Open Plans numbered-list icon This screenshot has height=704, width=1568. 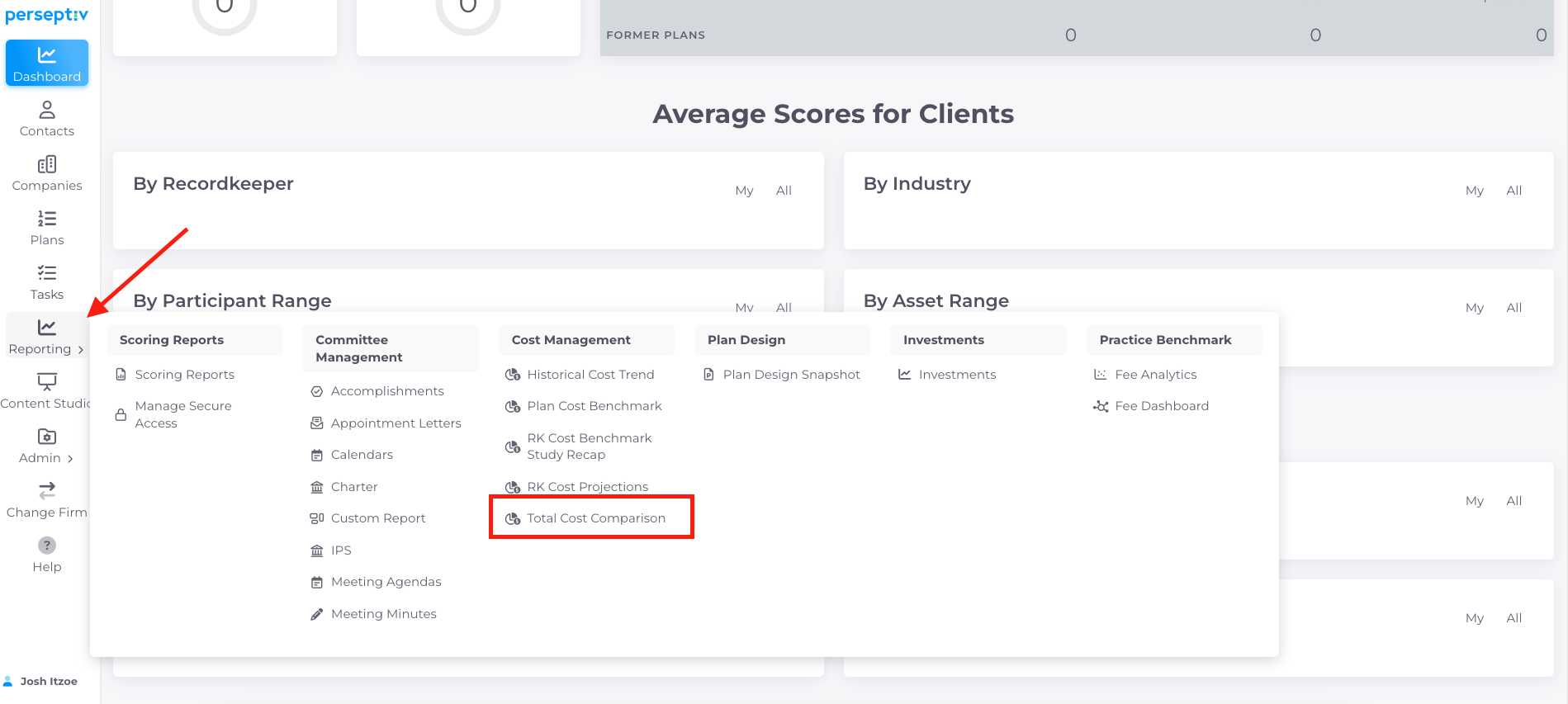pyautogui.click(x=47, y=219)
